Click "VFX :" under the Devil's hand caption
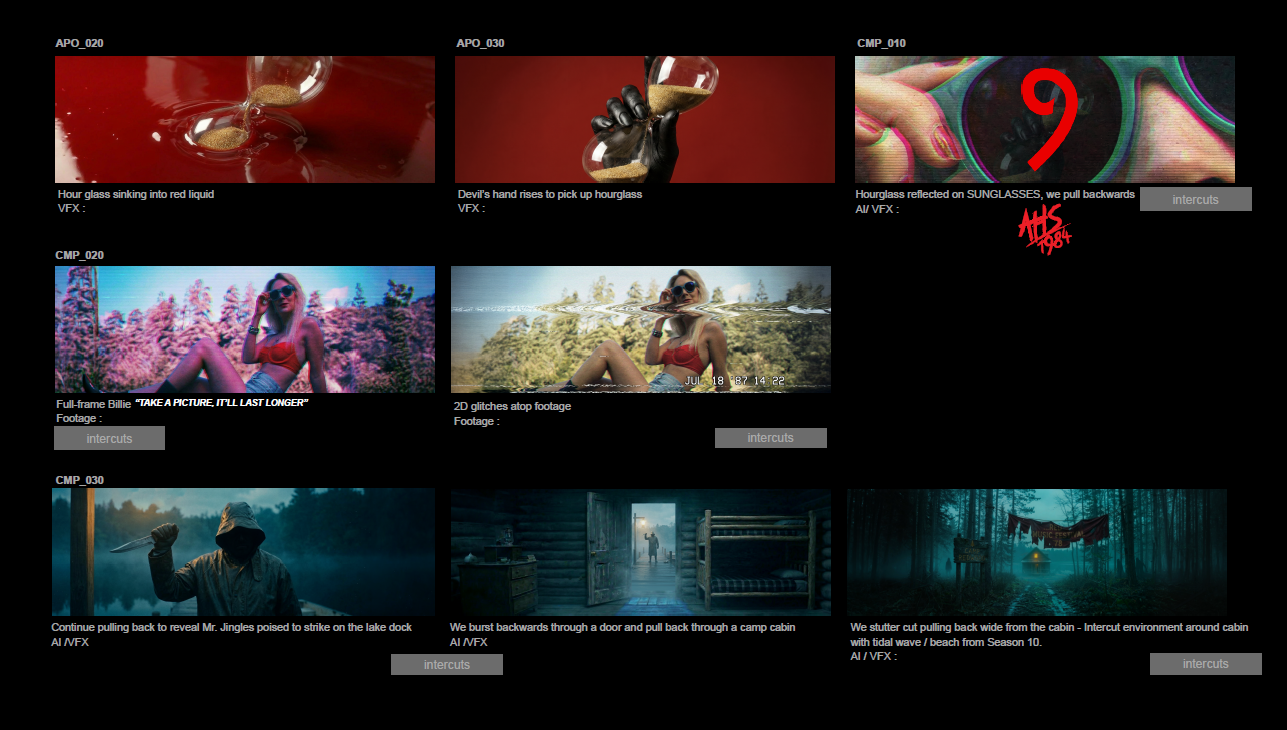The height and width of the screenshot is (730, 1287). tap(472, 208)
